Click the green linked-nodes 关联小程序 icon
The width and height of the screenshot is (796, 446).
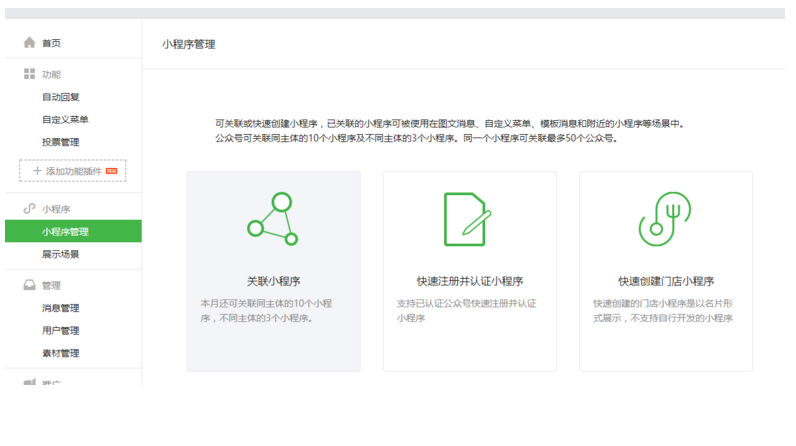coord(272,219)
